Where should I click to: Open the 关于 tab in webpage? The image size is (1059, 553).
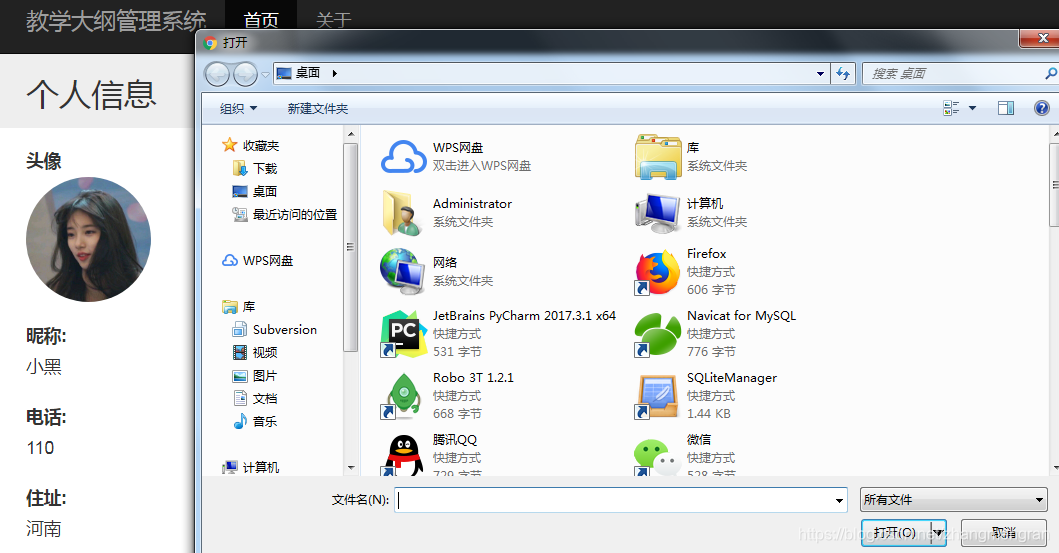point(334,20)
